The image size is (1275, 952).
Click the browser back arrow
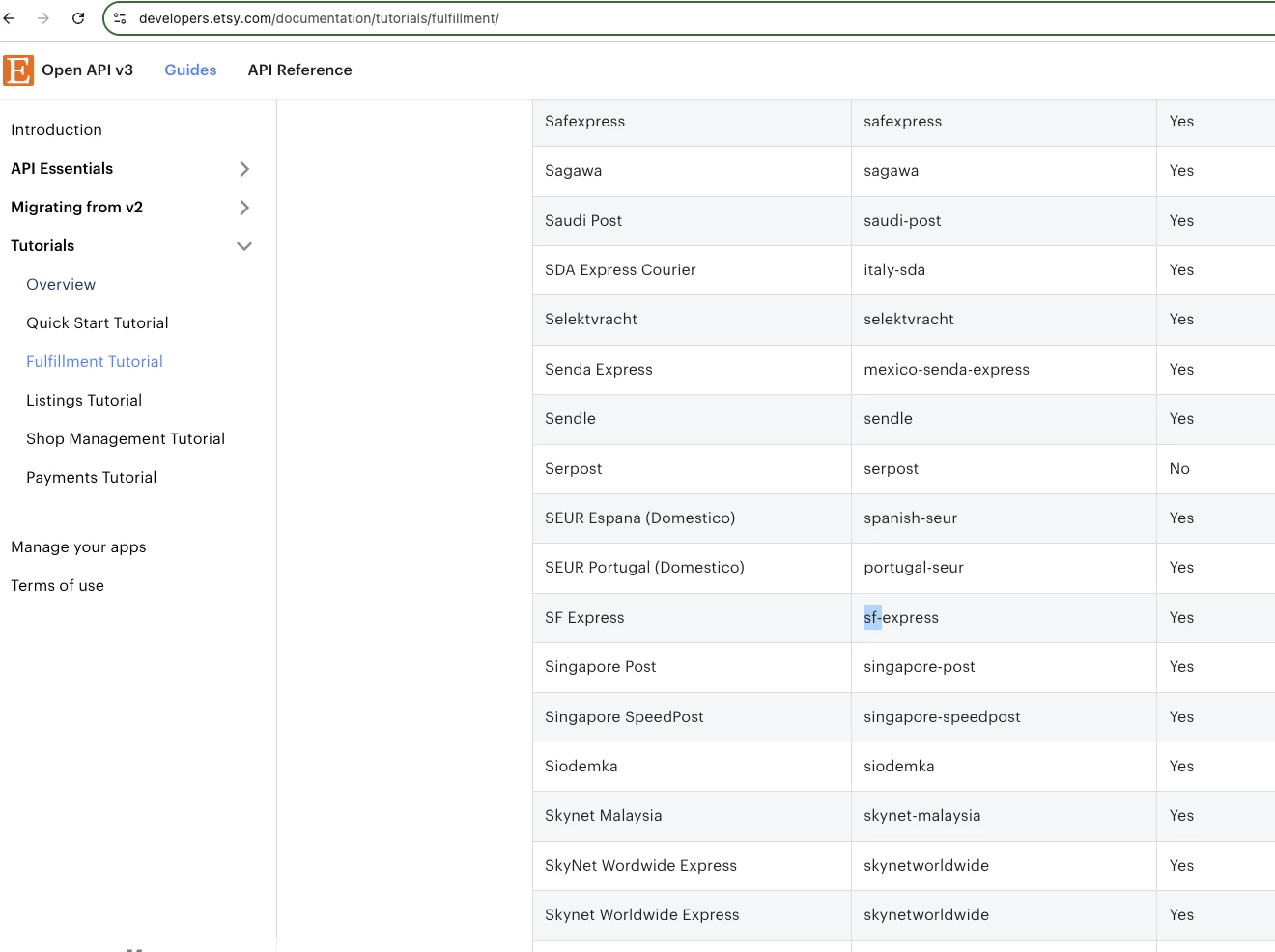pyautogui.click(x=10, y=18)
